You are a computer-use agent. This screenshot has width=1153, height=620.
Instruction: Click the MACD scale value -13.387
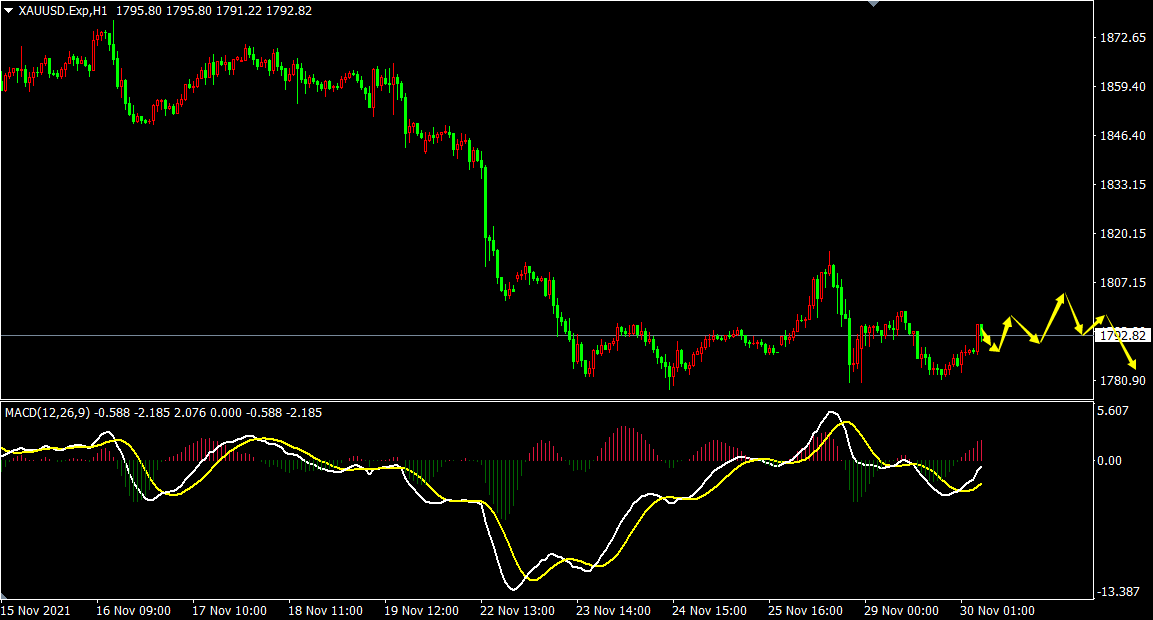tap(1116, 592)
